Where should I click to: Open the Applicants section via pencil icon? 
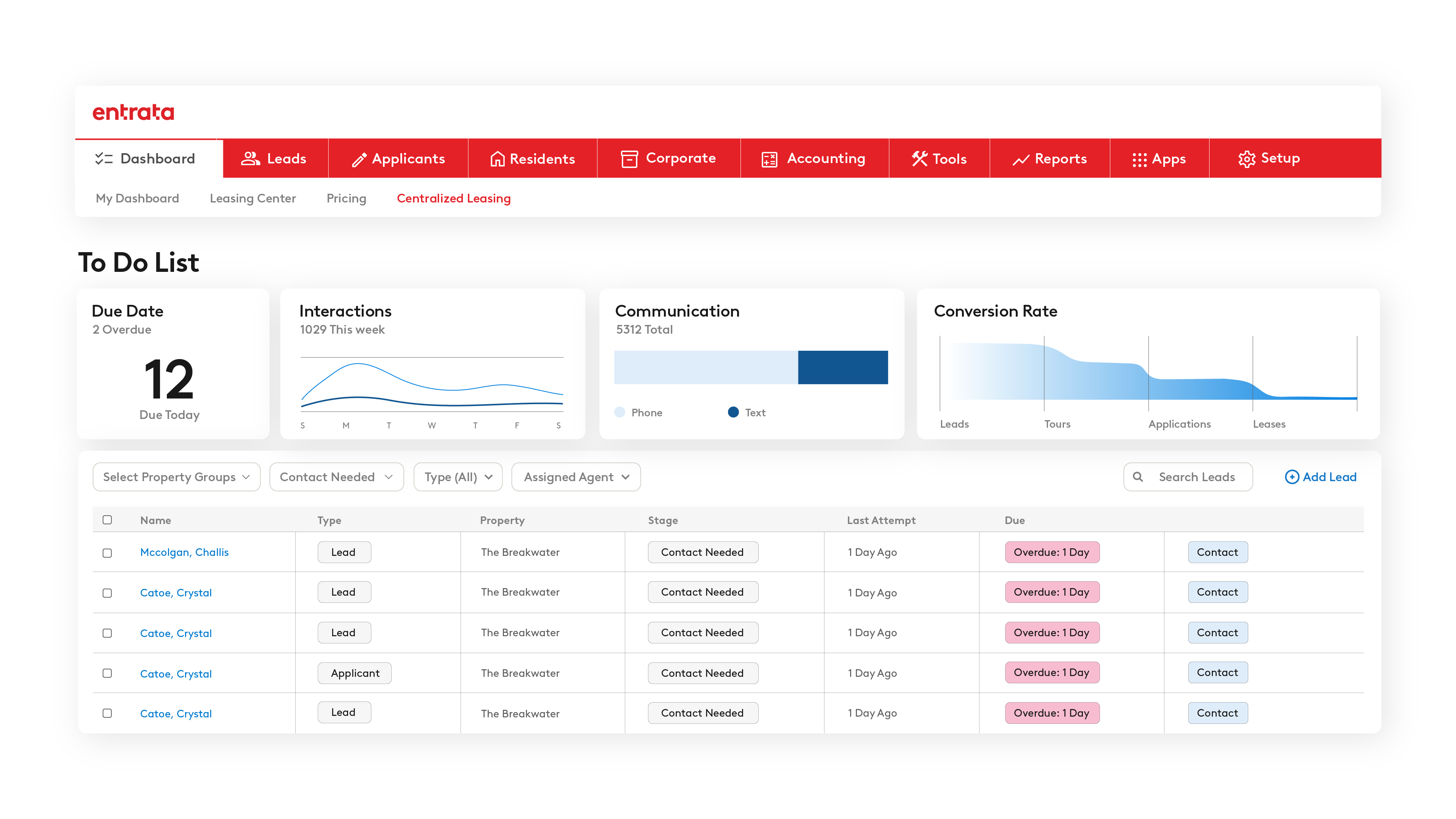tap(359, 159)
